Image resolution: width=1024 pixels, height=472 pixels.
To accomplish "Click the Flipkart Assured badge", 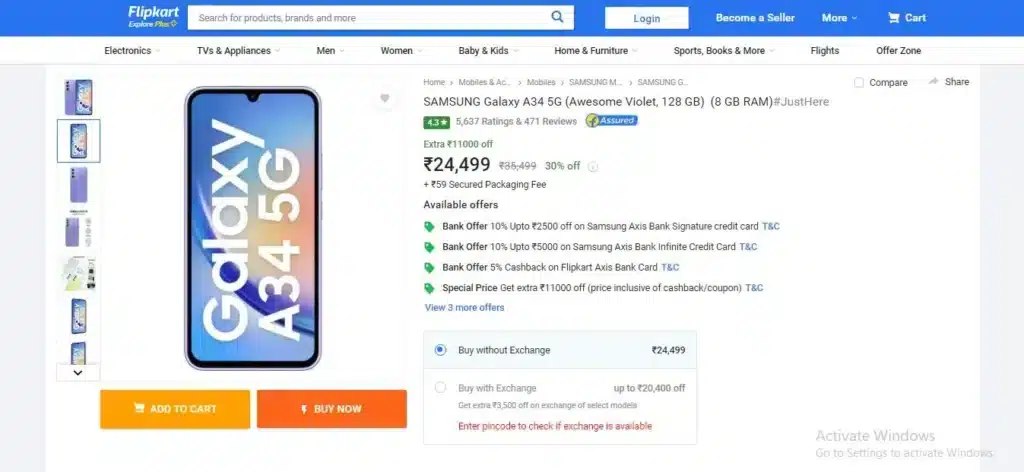I will click(611, 121).
